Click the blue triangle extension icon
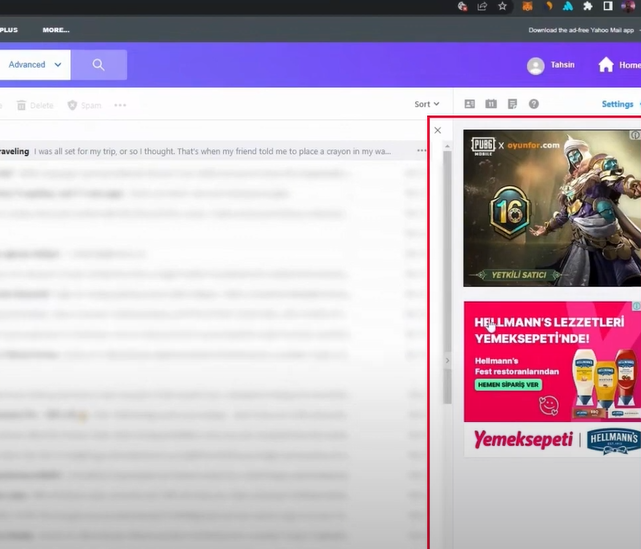This screenshot has width=641, height=549. [x=568, y=6]
